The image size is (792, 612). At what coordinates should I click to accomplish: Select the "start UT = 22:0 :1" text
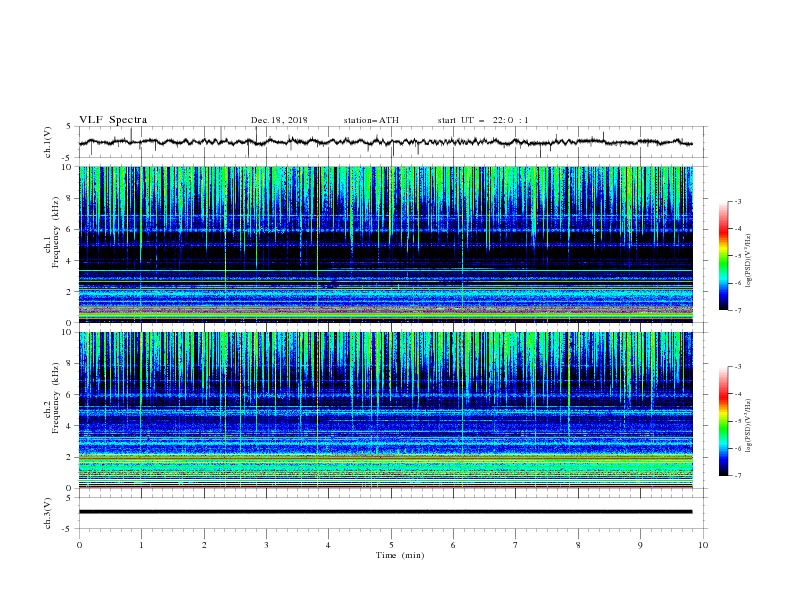click(x=483, y=120)
